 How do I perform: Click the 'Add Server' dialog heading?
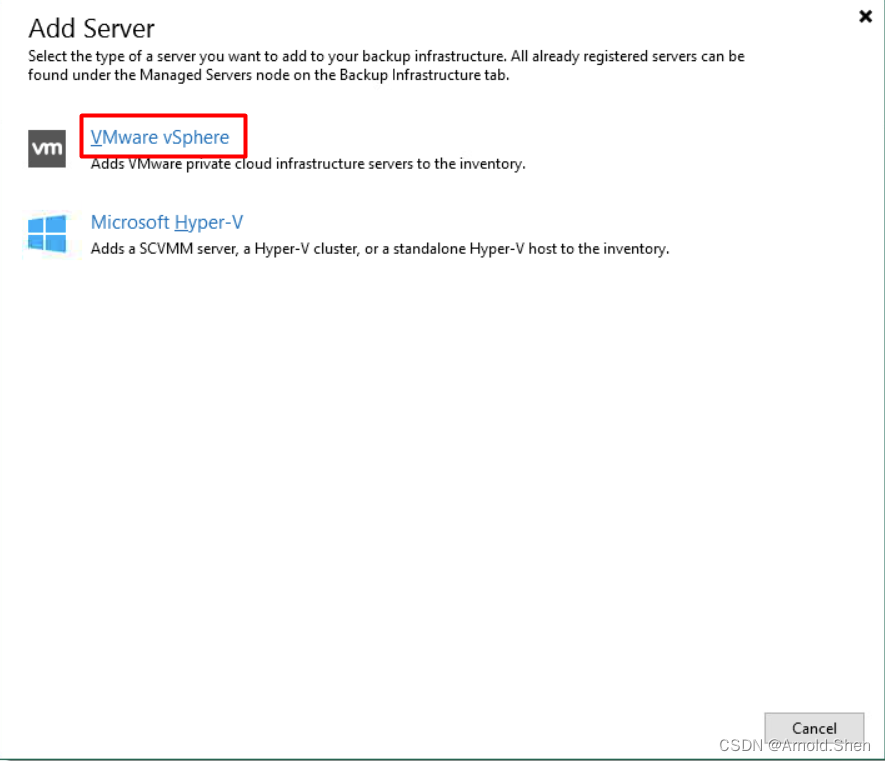tap(91, 28)
